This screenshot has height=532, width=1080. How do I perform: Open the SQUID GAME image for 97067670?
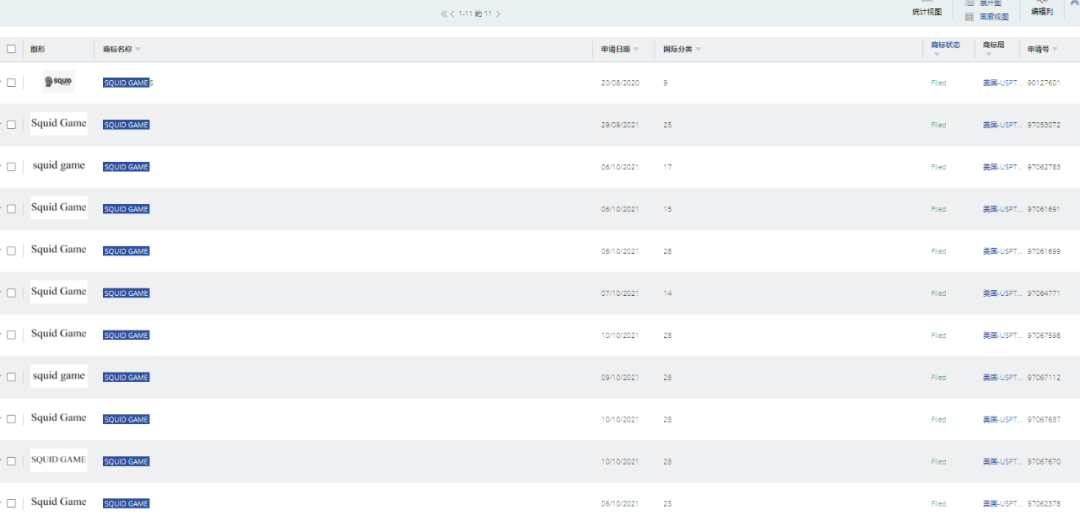tap(59, 460)
